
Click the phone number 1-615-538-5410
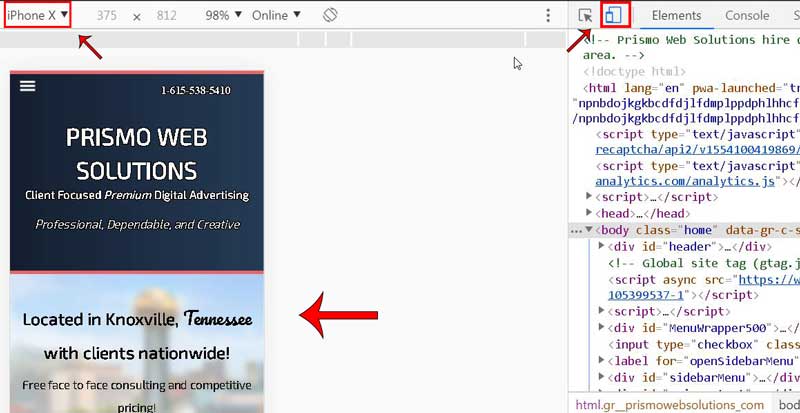pyautogui.click(x=196, y=91)
